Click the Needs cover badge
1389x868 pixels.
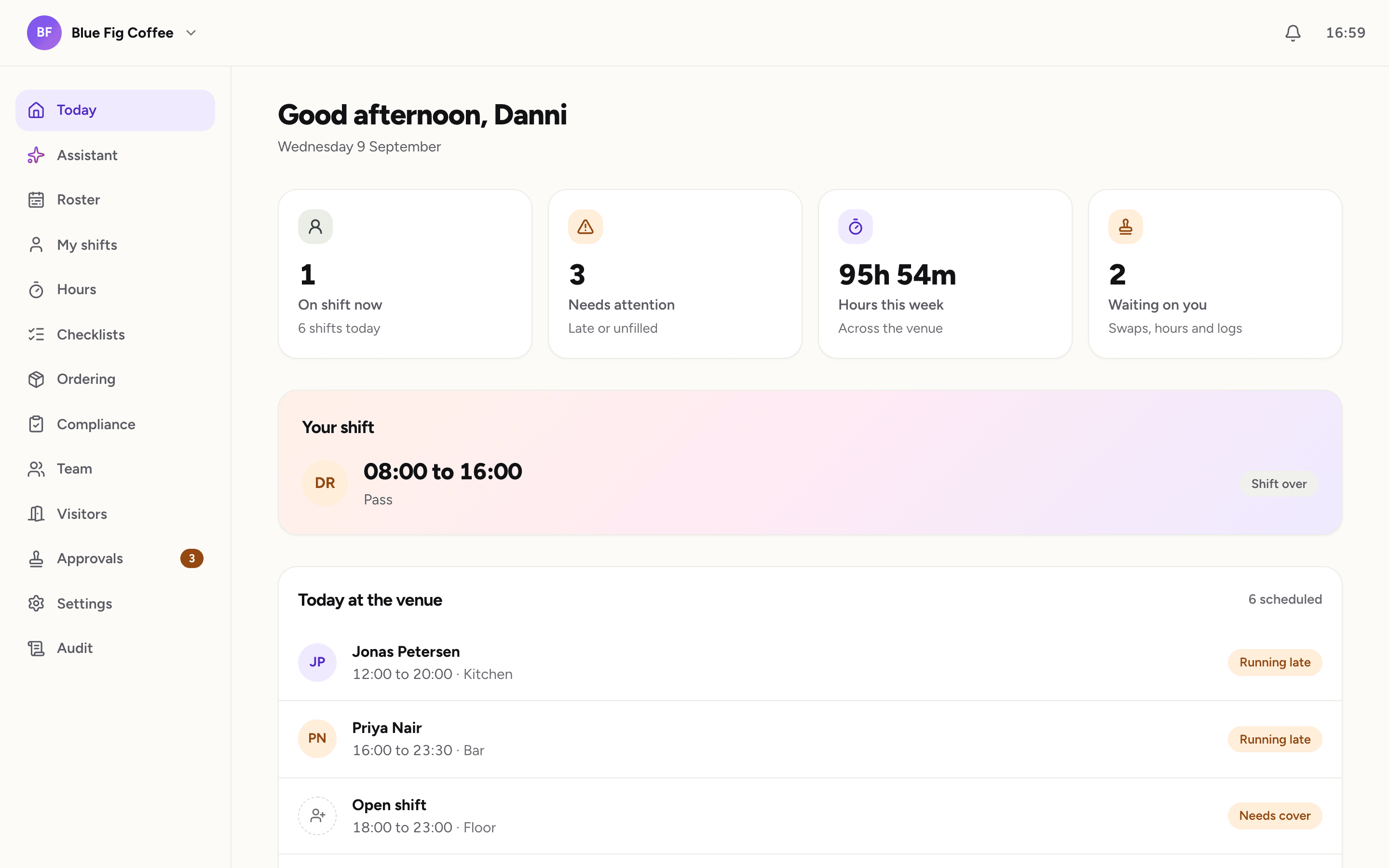(x=1275, y=816)
